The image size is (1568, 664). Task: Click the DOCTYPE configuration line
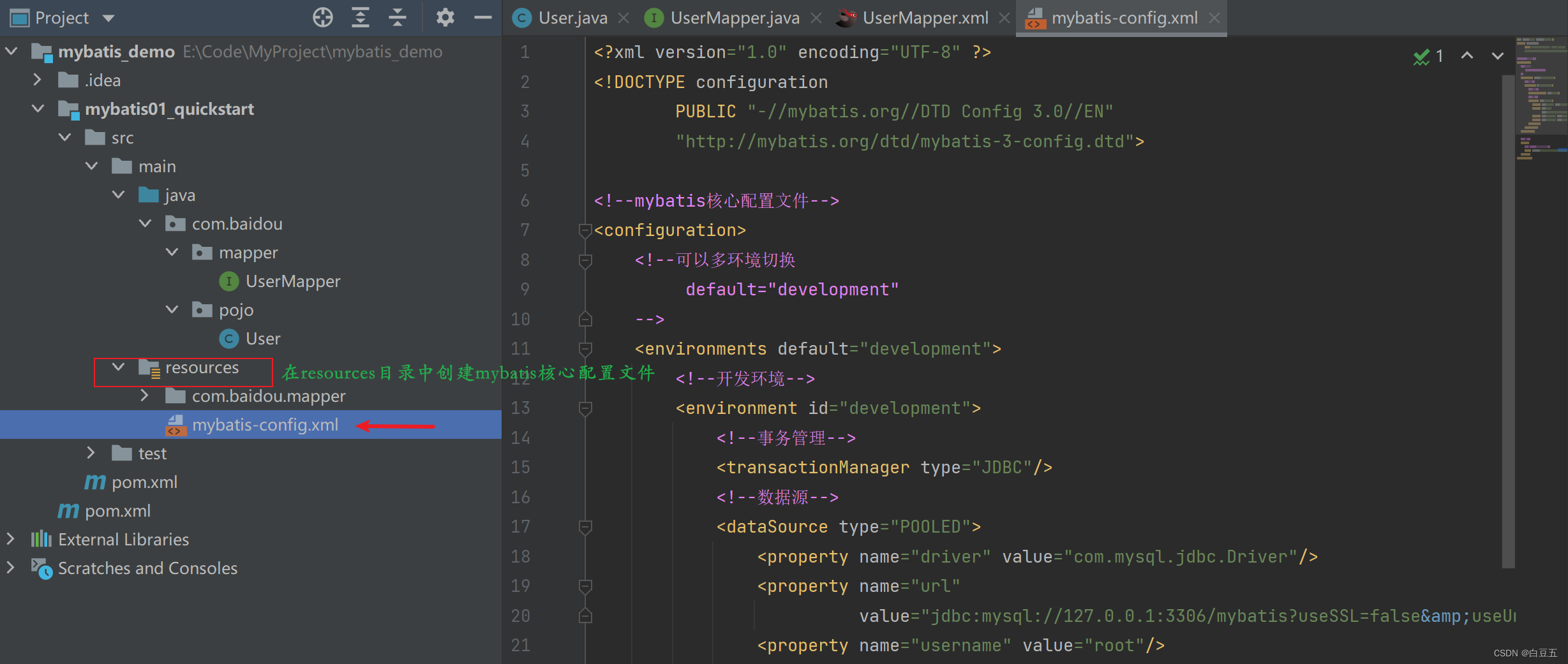[711, 82]
